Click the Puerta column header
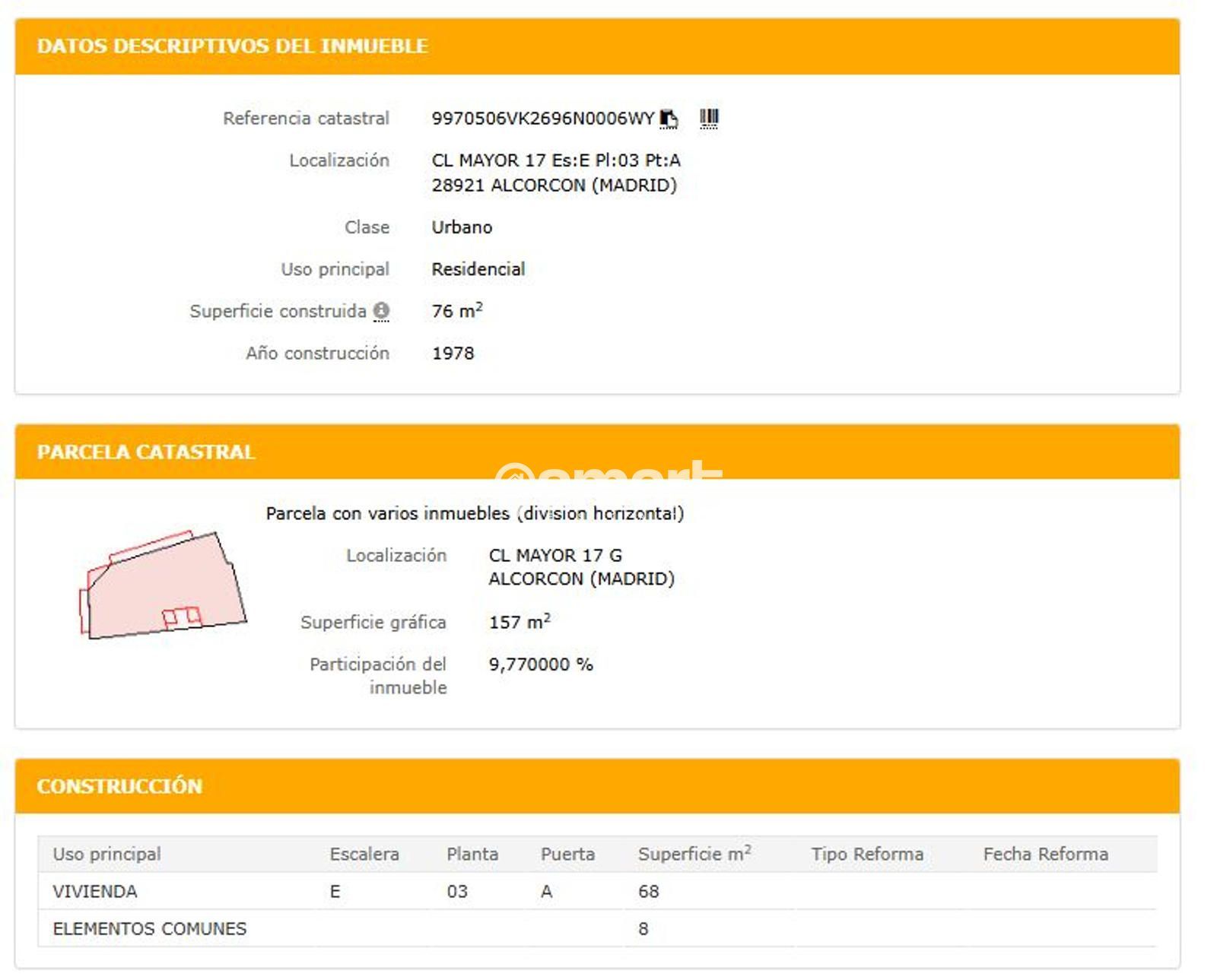Viewport: 1217px width, 980px height. pos(567,854)
